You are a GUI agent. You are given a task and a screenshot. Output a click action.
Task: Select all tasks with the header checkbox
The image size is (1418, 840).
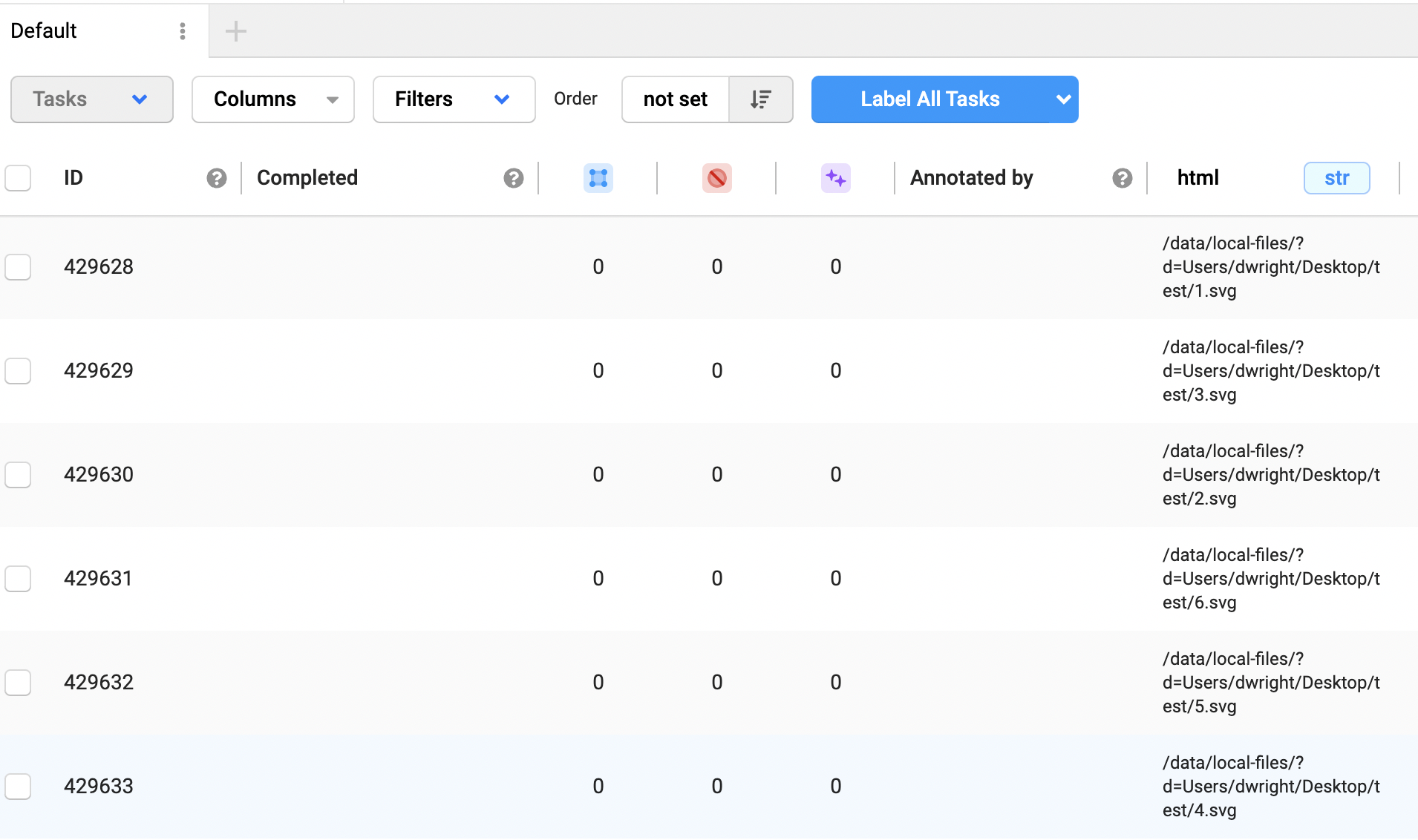click(x=19, y=178)
